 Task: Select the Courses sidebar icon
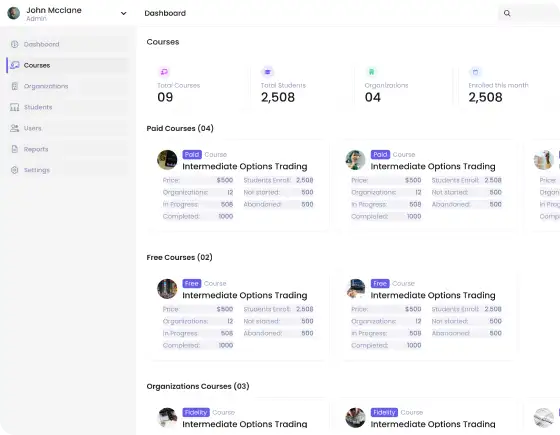click(15, 65)
